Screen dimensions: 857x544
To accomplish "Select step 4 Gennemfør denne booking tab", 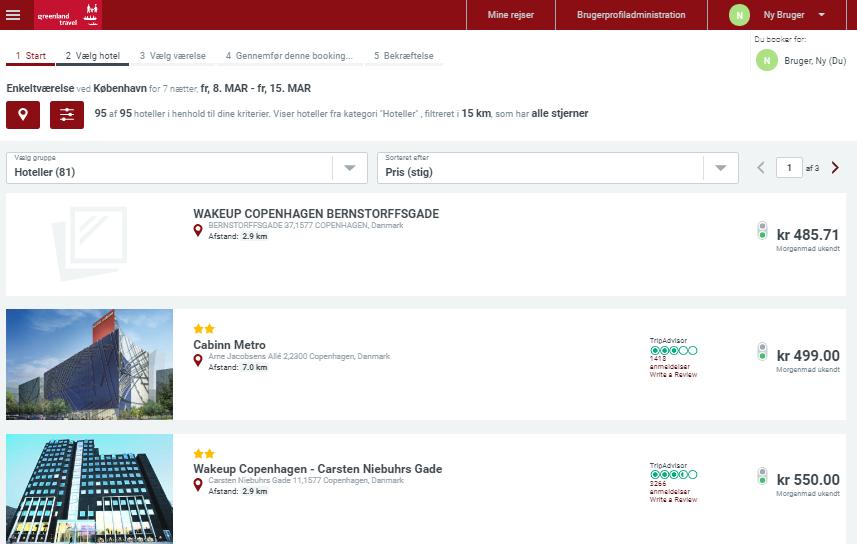I will point(289,56).
